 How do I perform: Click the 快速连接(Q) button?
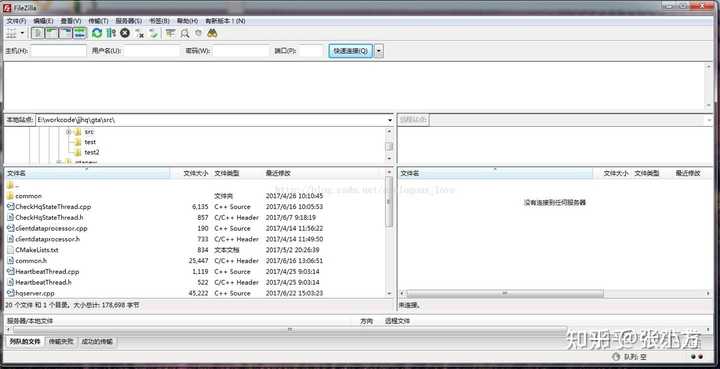pyautogui.click(x=351, y=51)
